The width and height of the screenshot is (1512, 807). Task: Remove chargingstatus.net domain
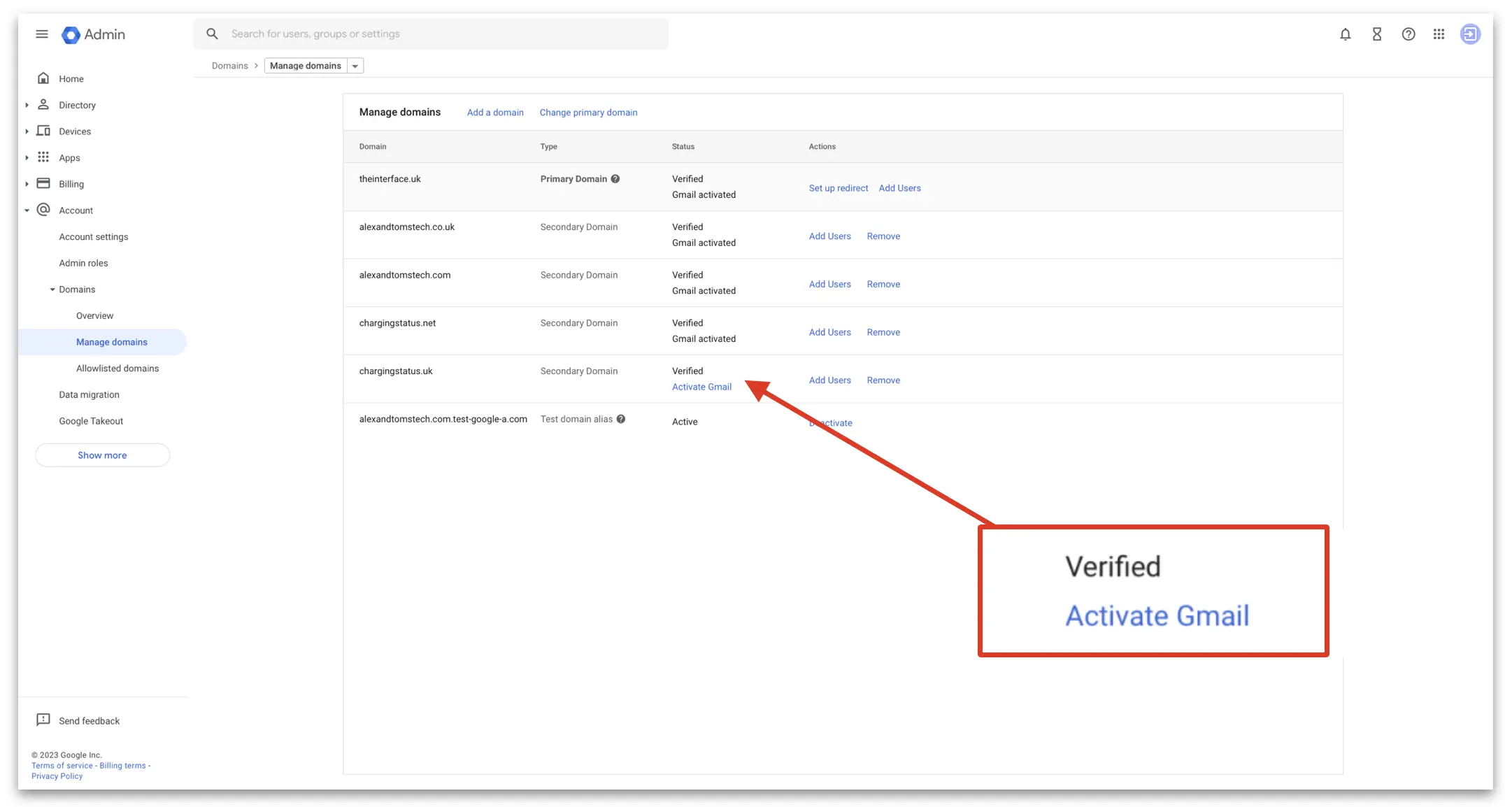click(x=883, y=332)
